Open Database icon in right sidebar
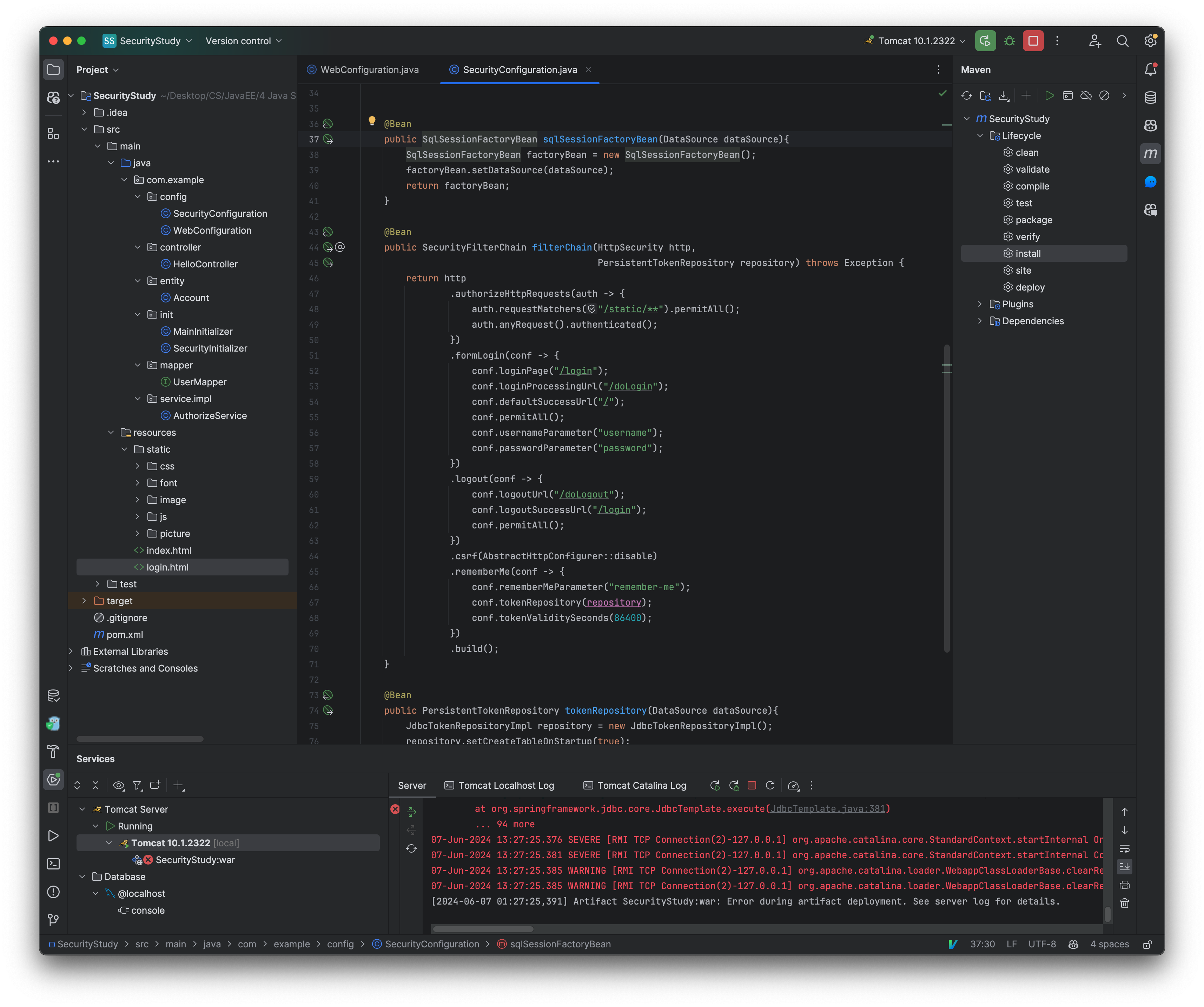Screen dimensions: 1204x1007 click(1150, 98)
